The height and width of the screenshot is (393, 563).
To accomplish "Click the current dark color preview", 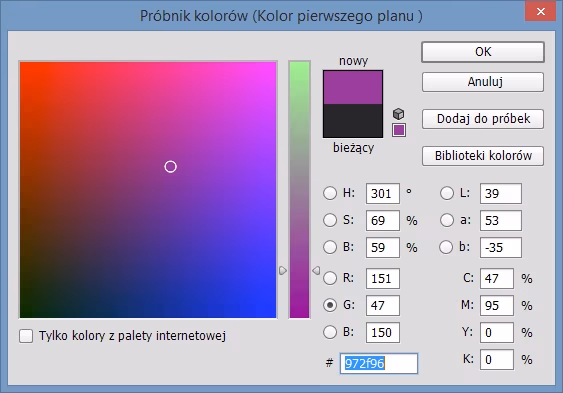I will tap(353, 121).
